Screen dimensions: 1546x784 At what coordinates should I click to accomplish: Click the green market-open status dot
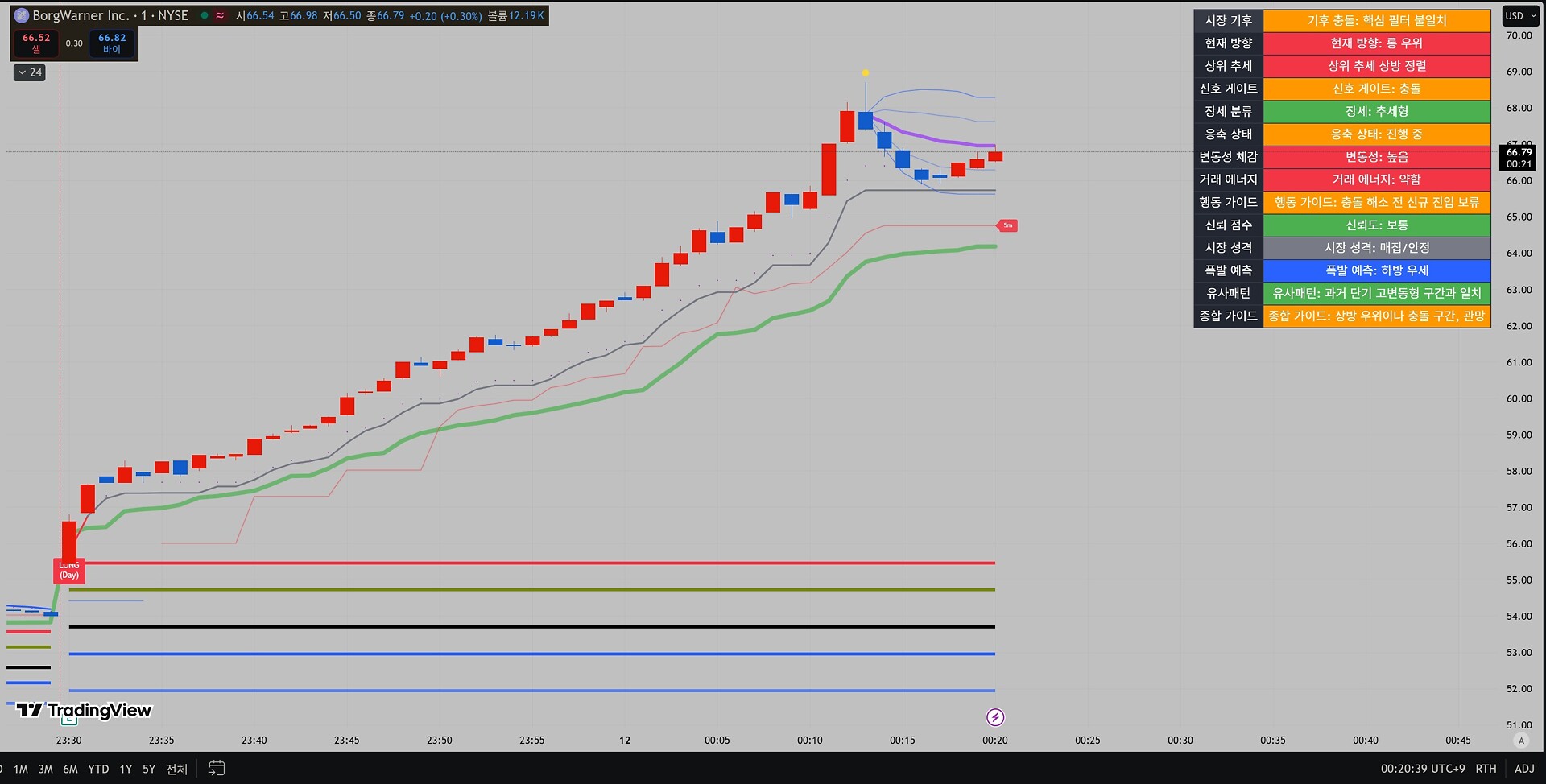coord(205,15)
